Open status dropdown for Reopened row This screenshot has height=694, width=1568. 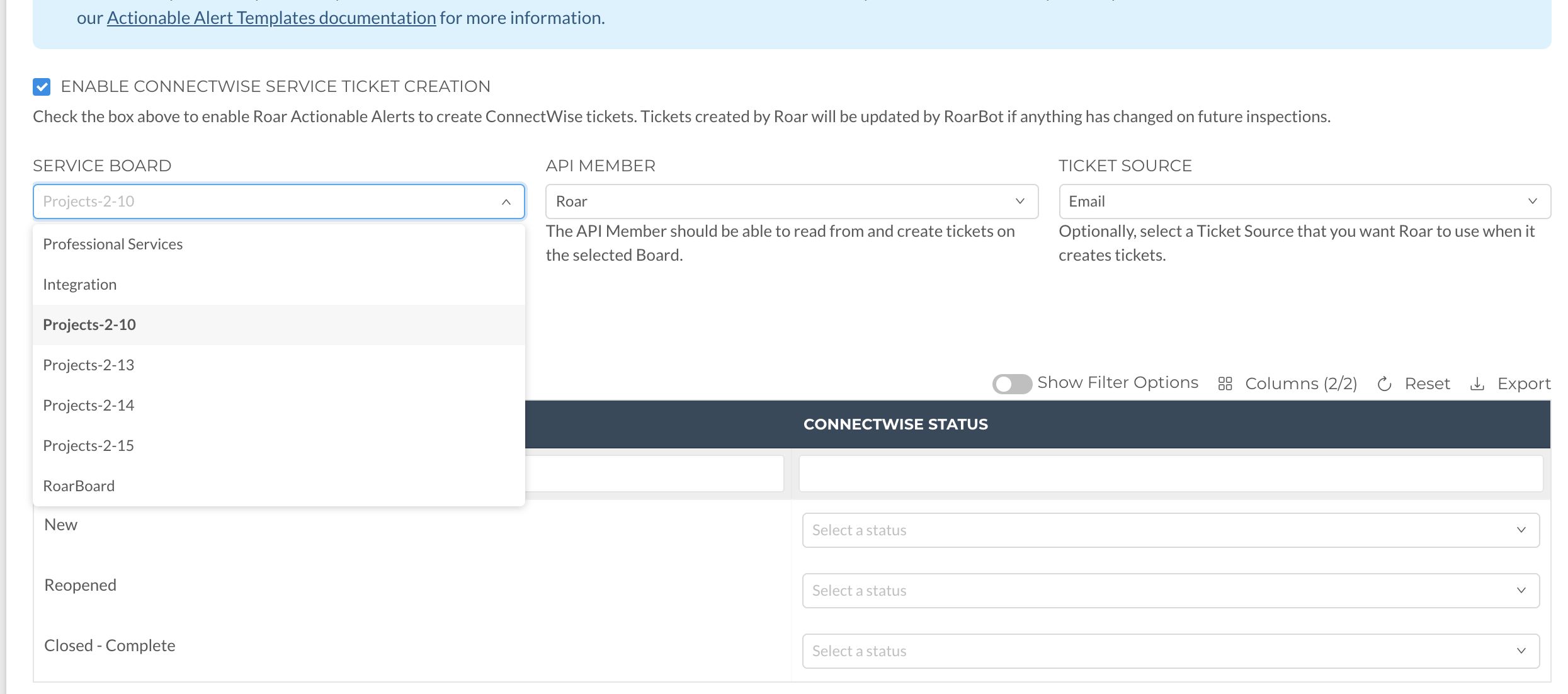[1170, 591]
